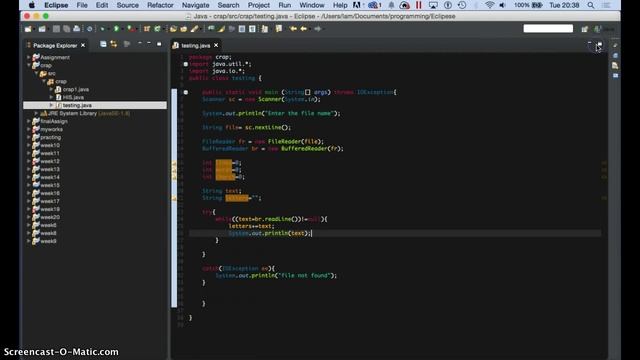Click the Save toolbar icon

coord(56,29)
